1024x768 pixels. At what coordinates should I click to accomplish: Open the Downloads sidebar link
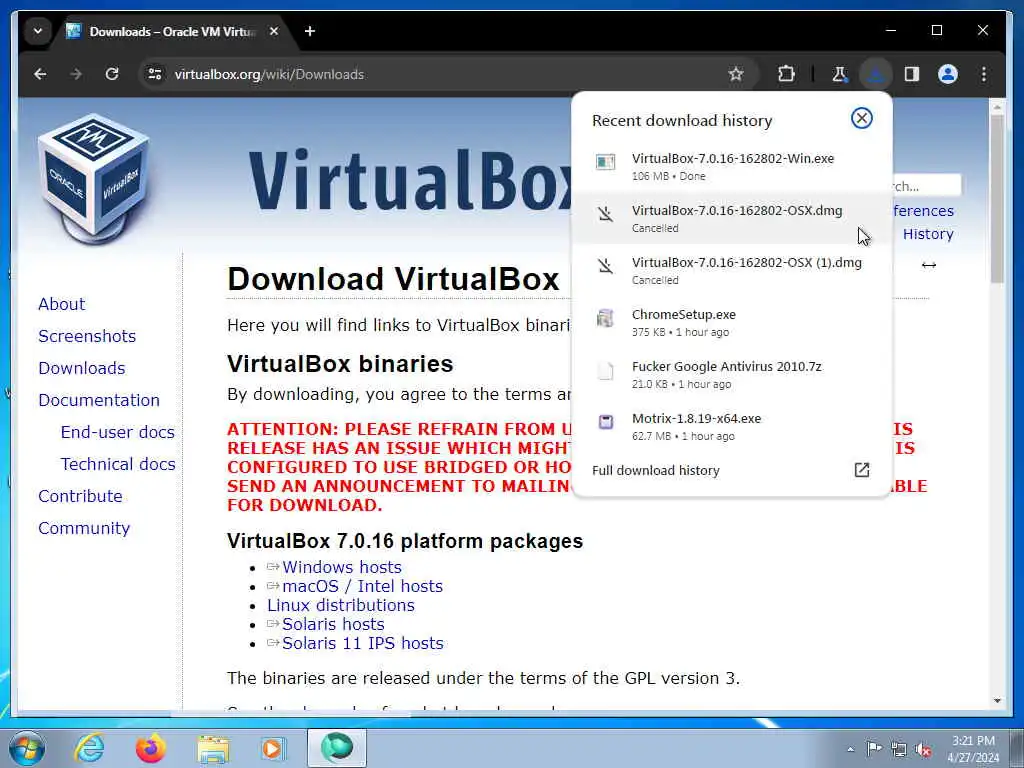pyautogui.click(x=82, y=368)
